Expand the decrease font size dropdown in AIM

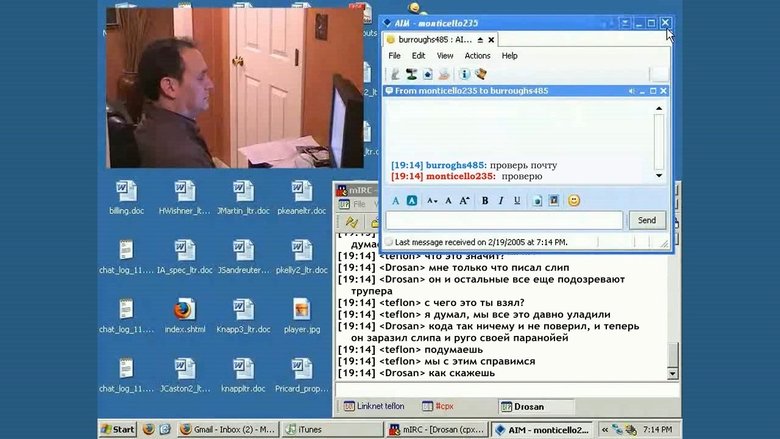coord(434,200)
